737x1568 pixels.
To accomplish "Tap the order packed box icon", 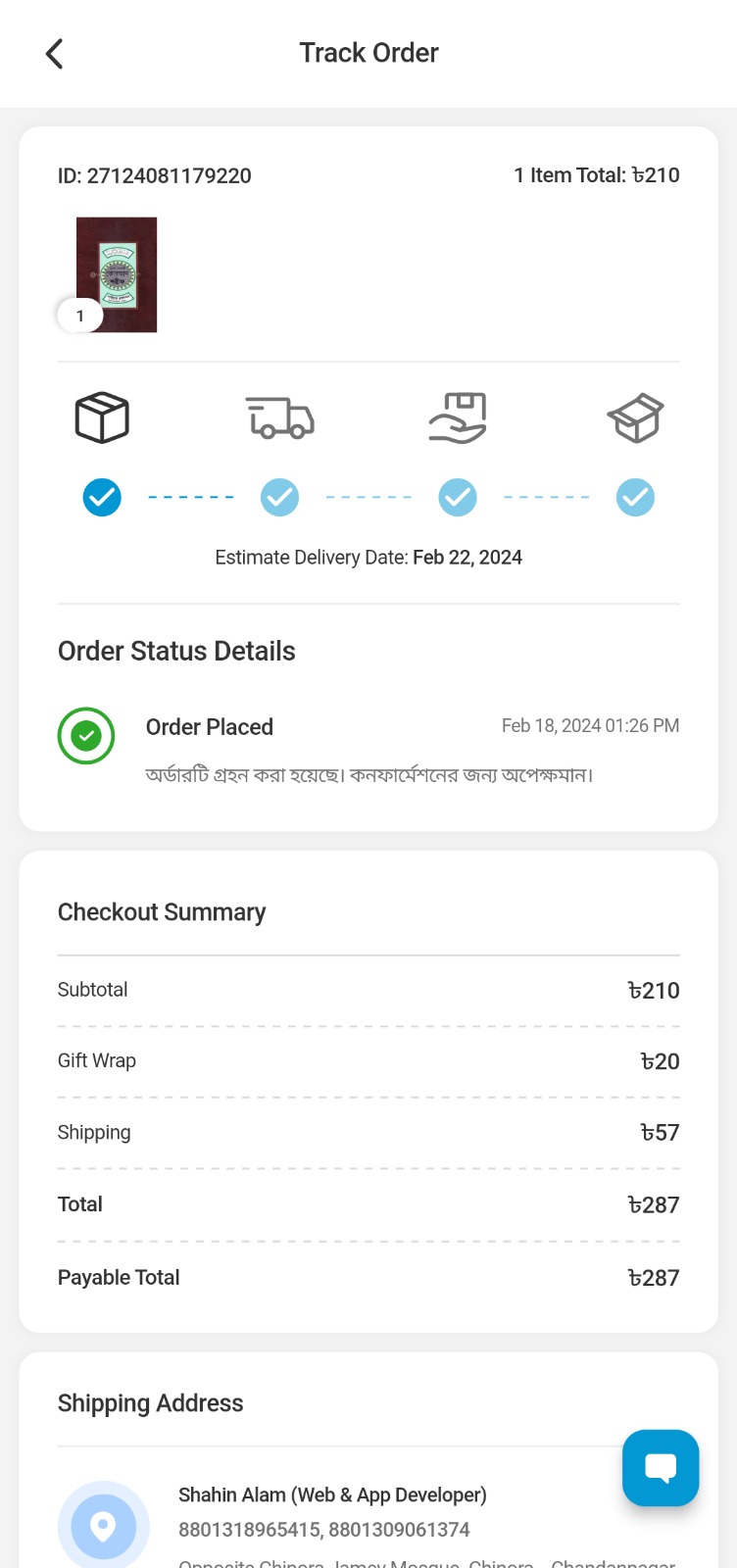I will [x=102, y=417].
